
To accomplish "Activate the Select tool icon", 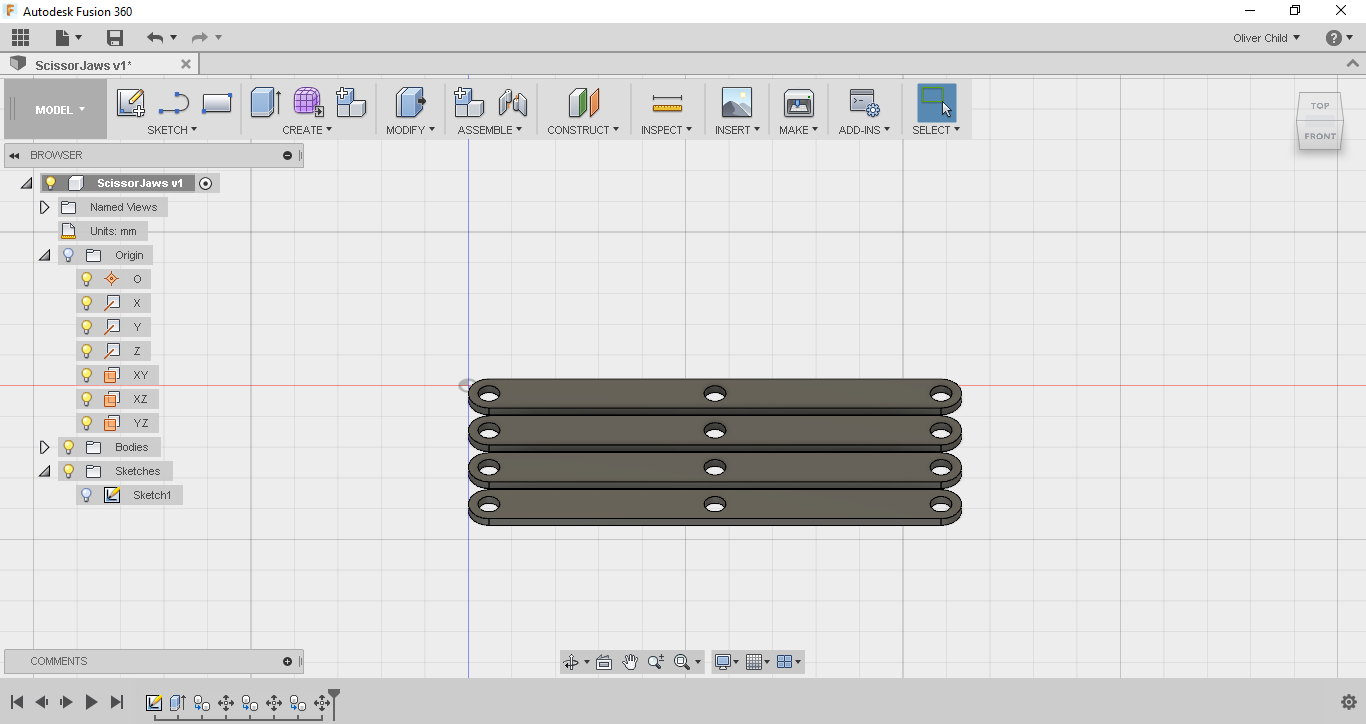I will (936, 103).
